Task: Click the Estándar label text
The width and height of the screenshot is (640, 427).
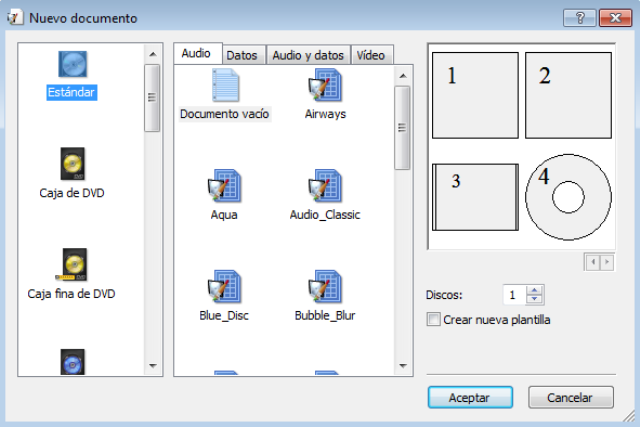Action: [x=71, y=92]
